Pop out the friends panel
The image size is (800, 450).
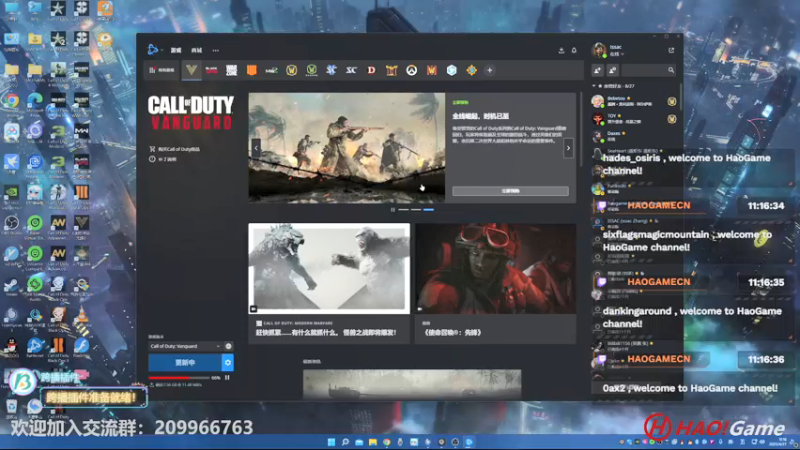pos(671,51)
